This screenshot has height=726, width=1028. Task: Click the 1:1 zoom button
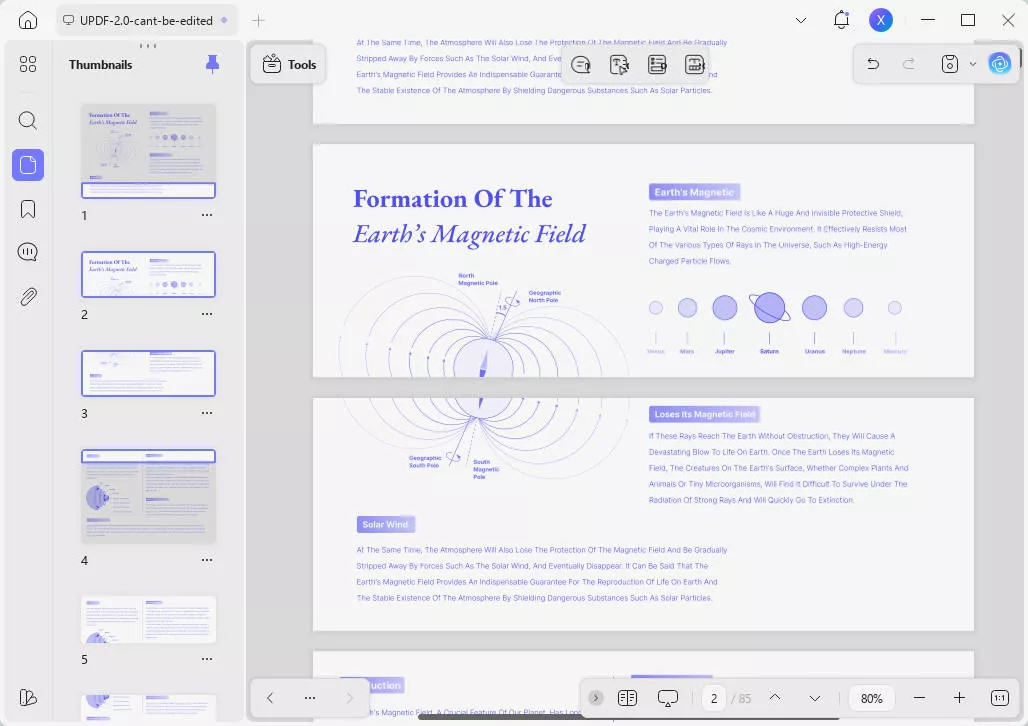999,697
